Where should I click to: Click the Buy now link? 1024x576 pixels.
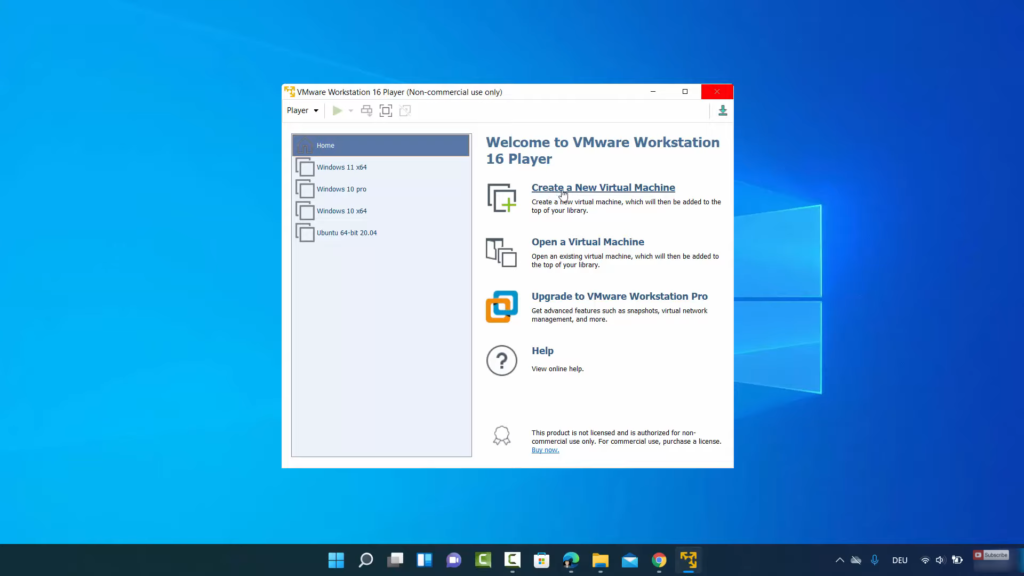pyautogui.click(x=545, y=450)
